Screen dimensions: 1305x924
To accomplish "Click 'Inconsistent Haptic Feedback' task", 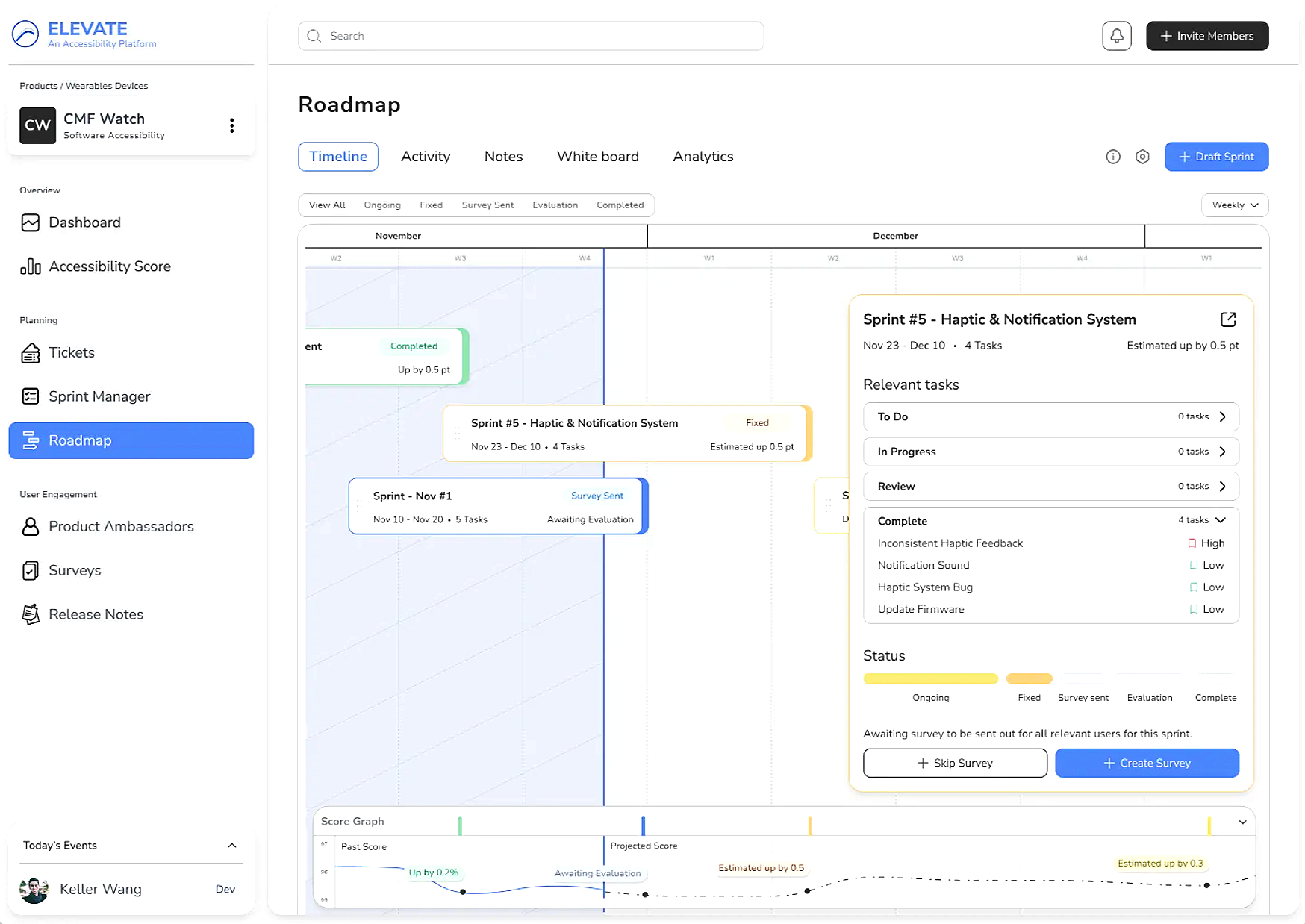I will tap(950, 543).
